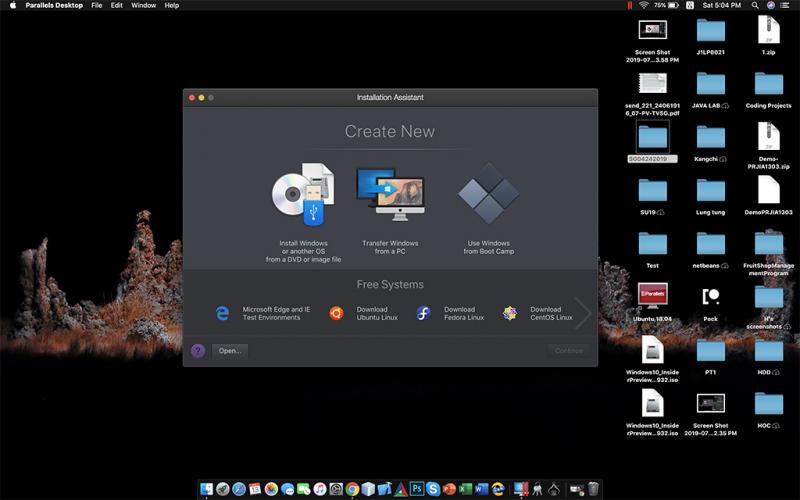Open Excel from the Dock
The width and height of the screenshot is (800, 500).
(465, 489)
